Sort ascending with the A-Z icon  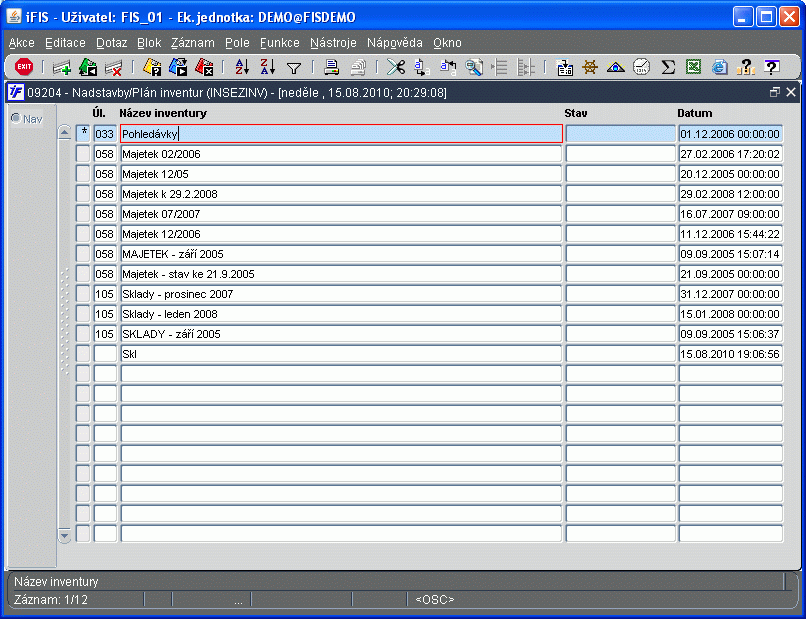(x=242, y=67)
